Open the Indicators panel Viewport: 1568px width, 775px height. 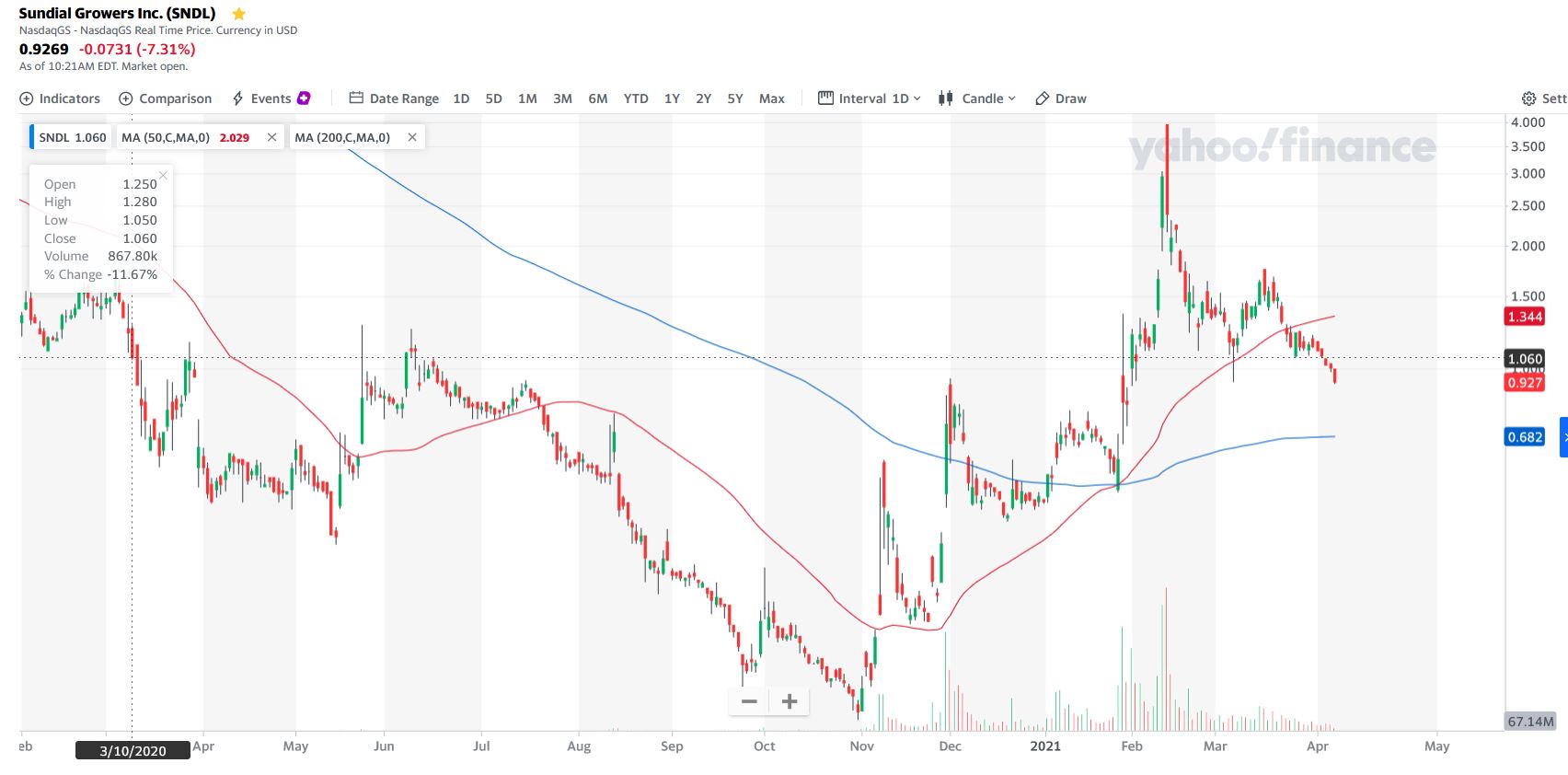pos(60,98)
